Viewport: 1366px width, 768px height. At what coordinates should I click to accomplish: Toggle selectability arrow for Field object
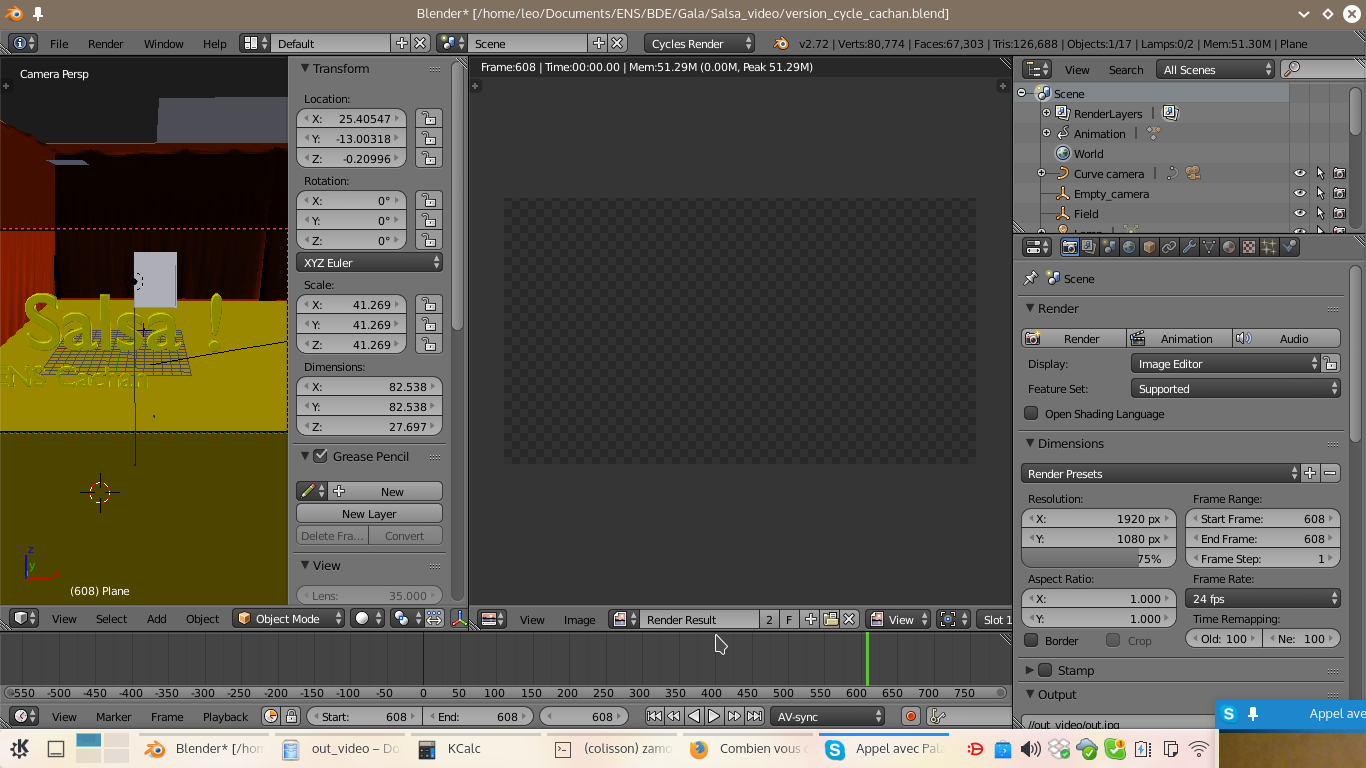(x=1319, y=213)
